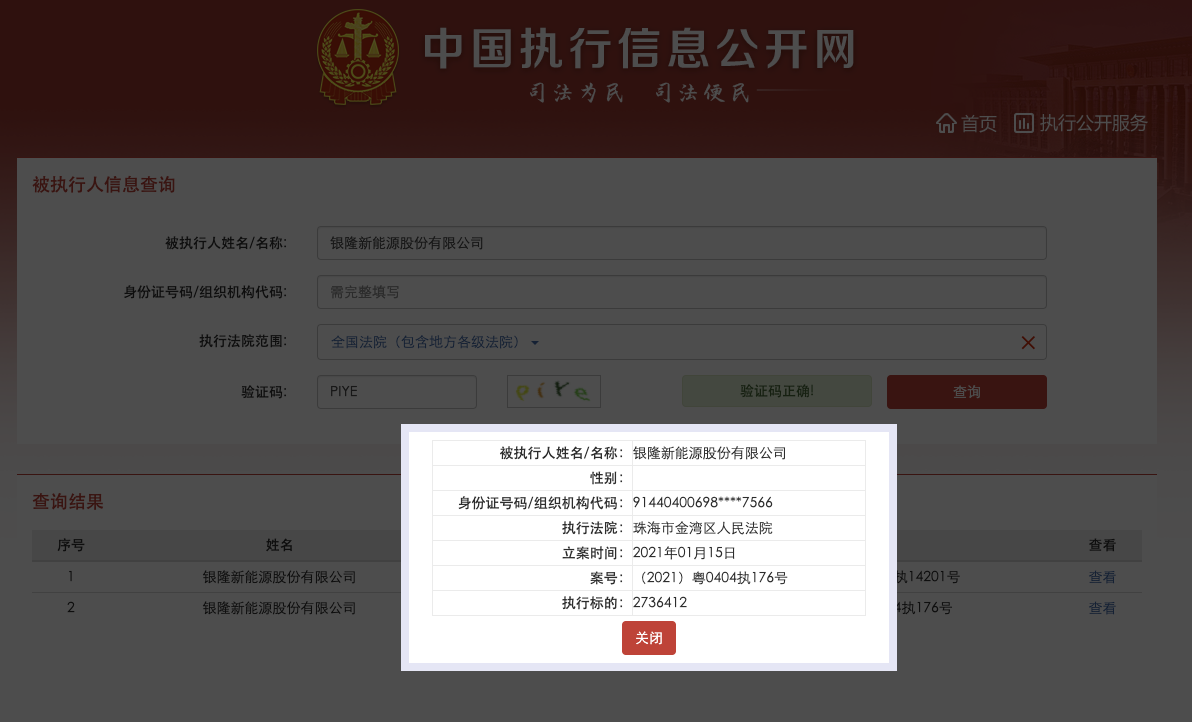Click case number ending 执14201号 in row 1
Viewport: 1192px width, 722px height.
pyautogui.click(x=928, y=577)
